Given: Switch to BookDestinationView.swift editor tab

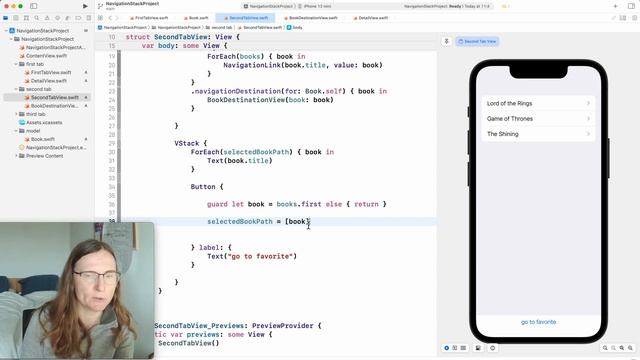Looking at the screenshot, I should pyautogui.click(x=310, y=18).
